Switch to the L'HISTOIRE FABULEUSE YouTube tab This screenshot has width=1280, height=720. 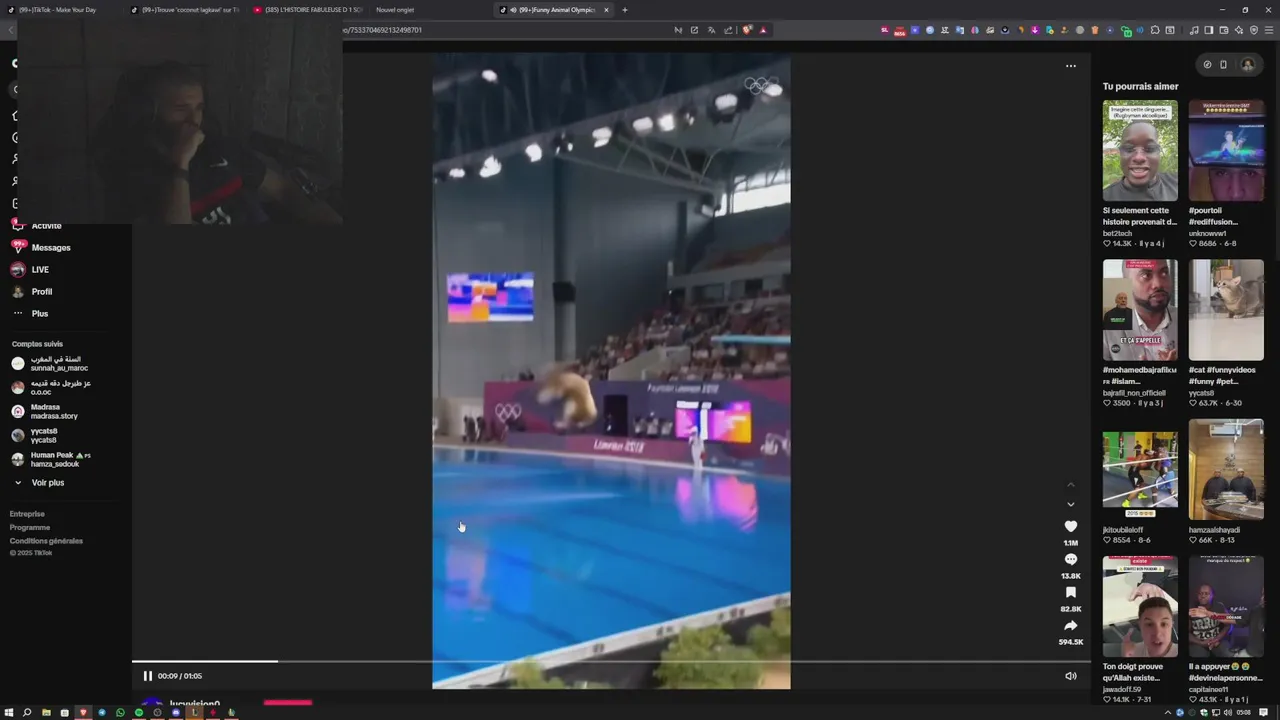[x=308, y=10]
